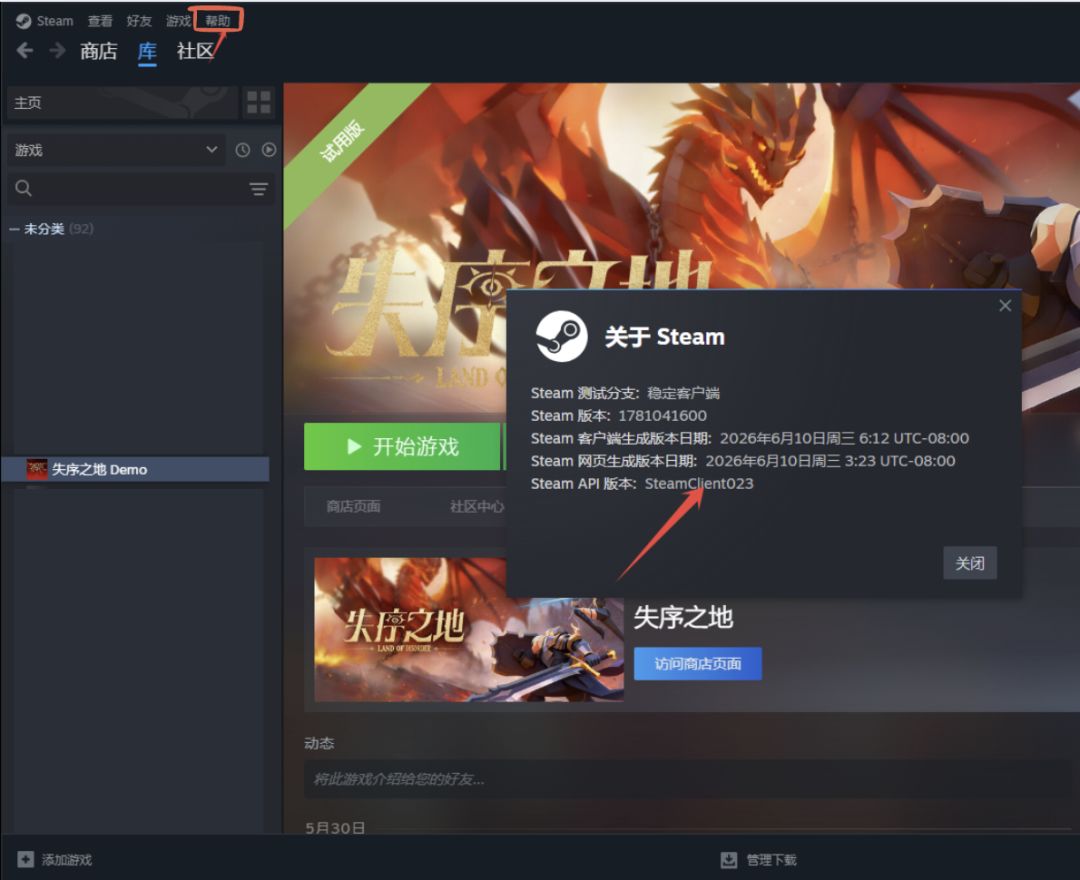
Task: Open the 管理下载 label
Action: click(771, 860)
